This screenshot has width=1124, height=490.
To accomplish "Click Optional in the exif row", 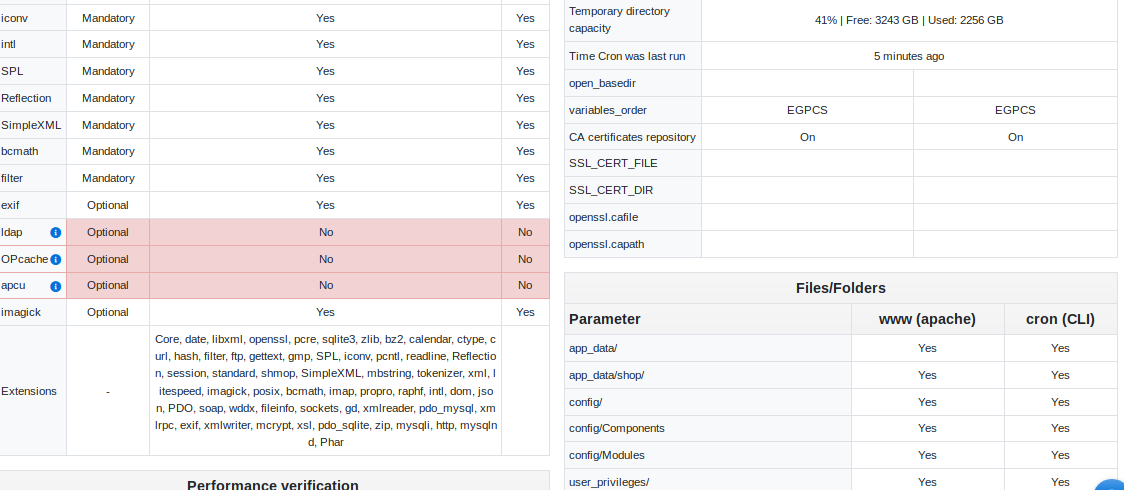I will [108, 205].
